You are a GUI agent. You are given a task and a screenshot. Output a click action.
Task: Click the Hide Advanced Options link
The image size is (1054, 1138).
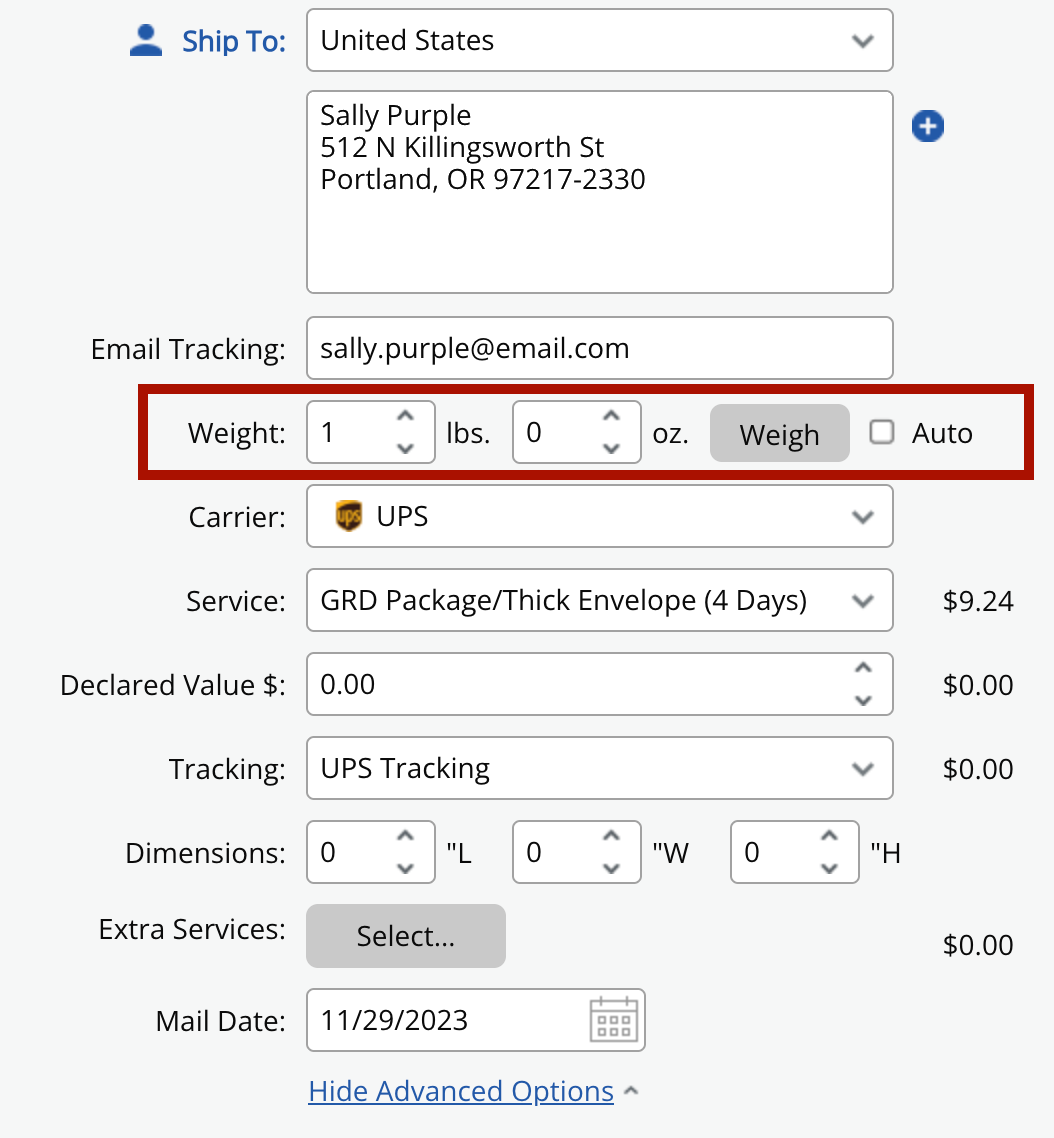[x=460, y=1091]
